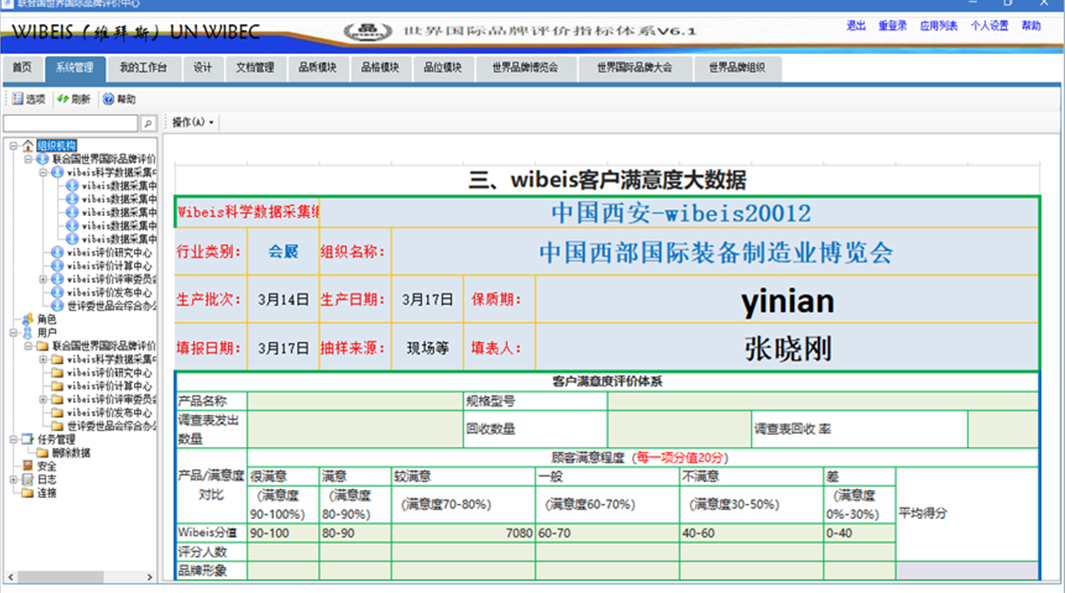This screenshot has width=1065, height=593.
Task: Expand the 日志 node
Action: pyautogui.click(x=13, y=480)
